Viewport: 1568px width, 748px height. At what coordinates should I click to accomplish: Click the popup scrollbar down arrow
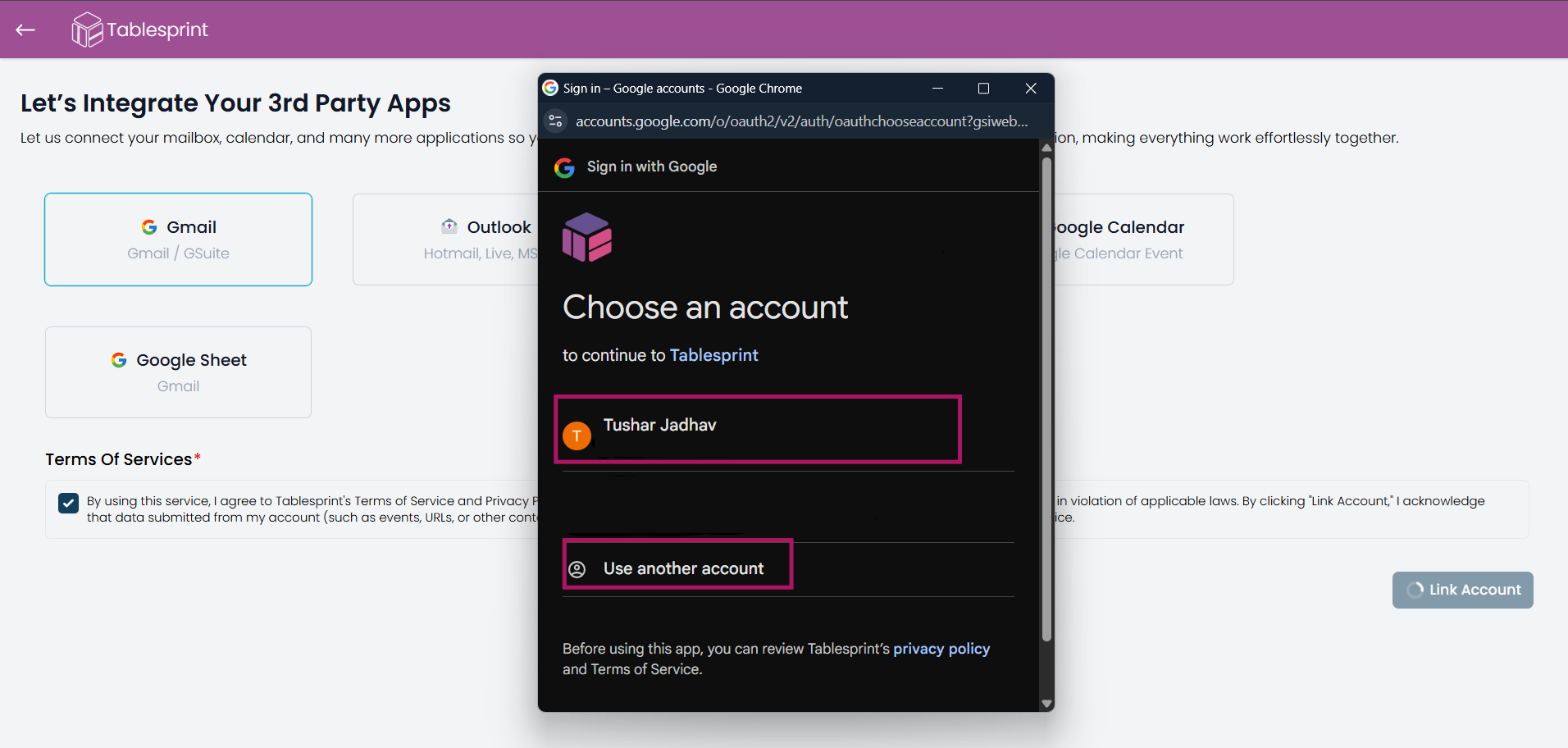(1046, 704)
